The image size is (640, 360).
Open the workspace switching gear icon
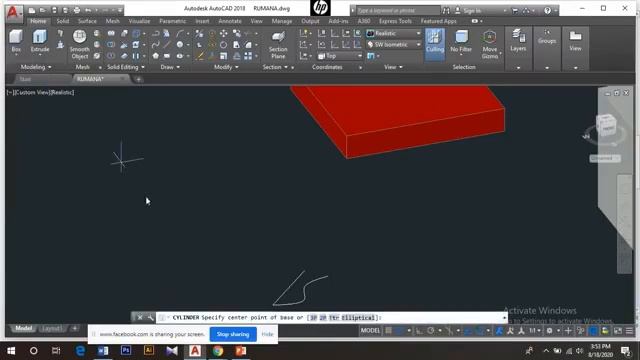click(550, 331)
